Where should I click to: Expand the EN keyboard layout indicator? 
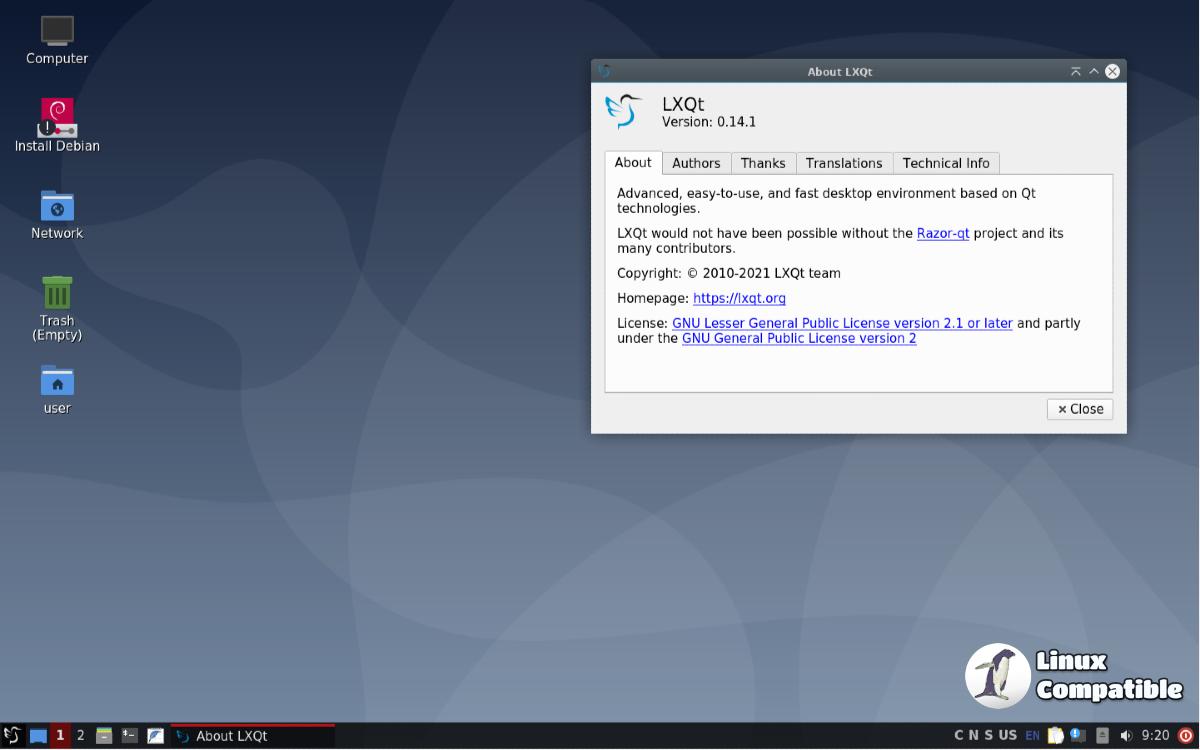[1032, 736]
